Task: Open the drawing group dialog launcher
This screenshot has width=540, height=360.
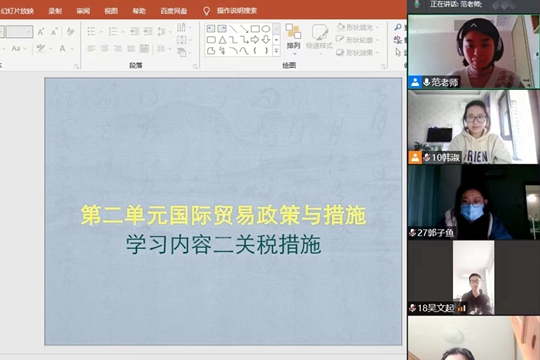Action: pyautogui.click(x=383, y=66)
